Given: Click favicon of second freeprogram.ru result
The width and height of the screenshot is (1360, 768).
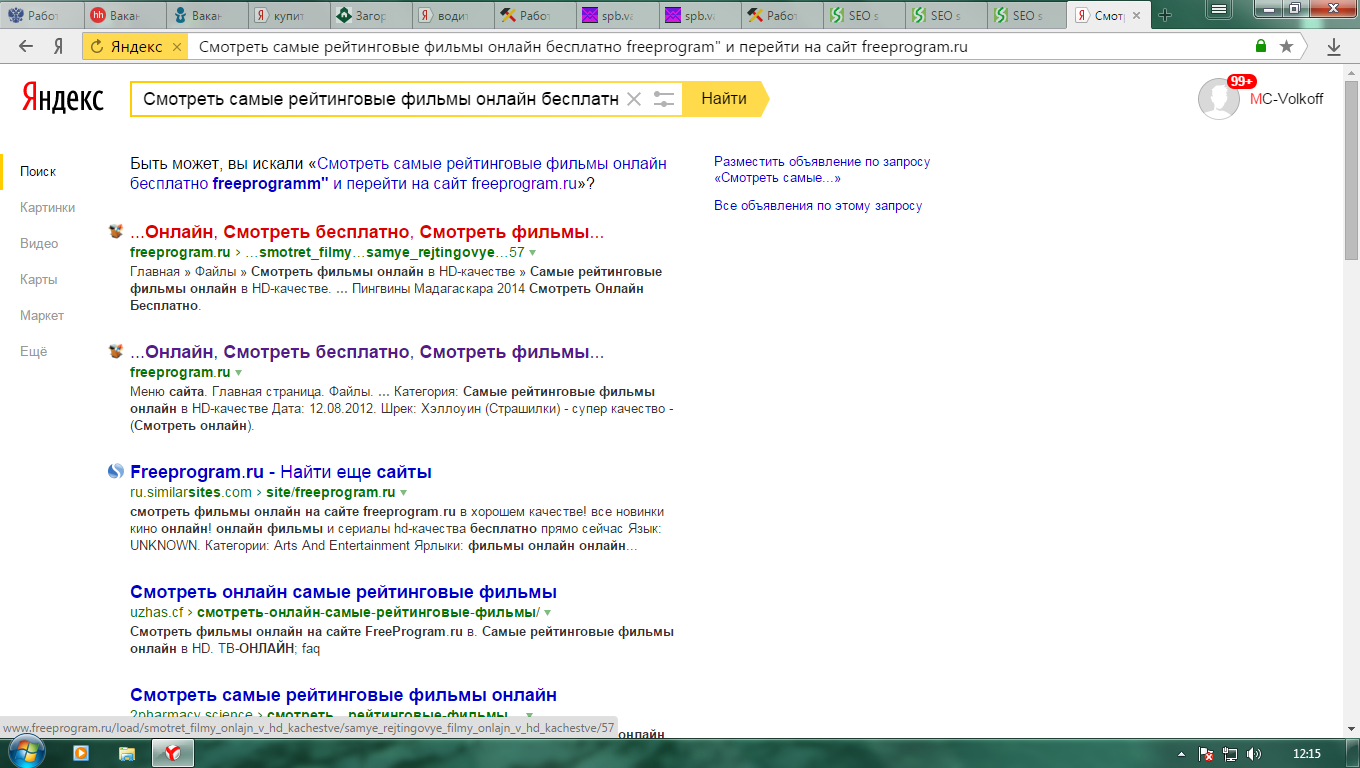Looking at the screenshot, I should (116, 352).
